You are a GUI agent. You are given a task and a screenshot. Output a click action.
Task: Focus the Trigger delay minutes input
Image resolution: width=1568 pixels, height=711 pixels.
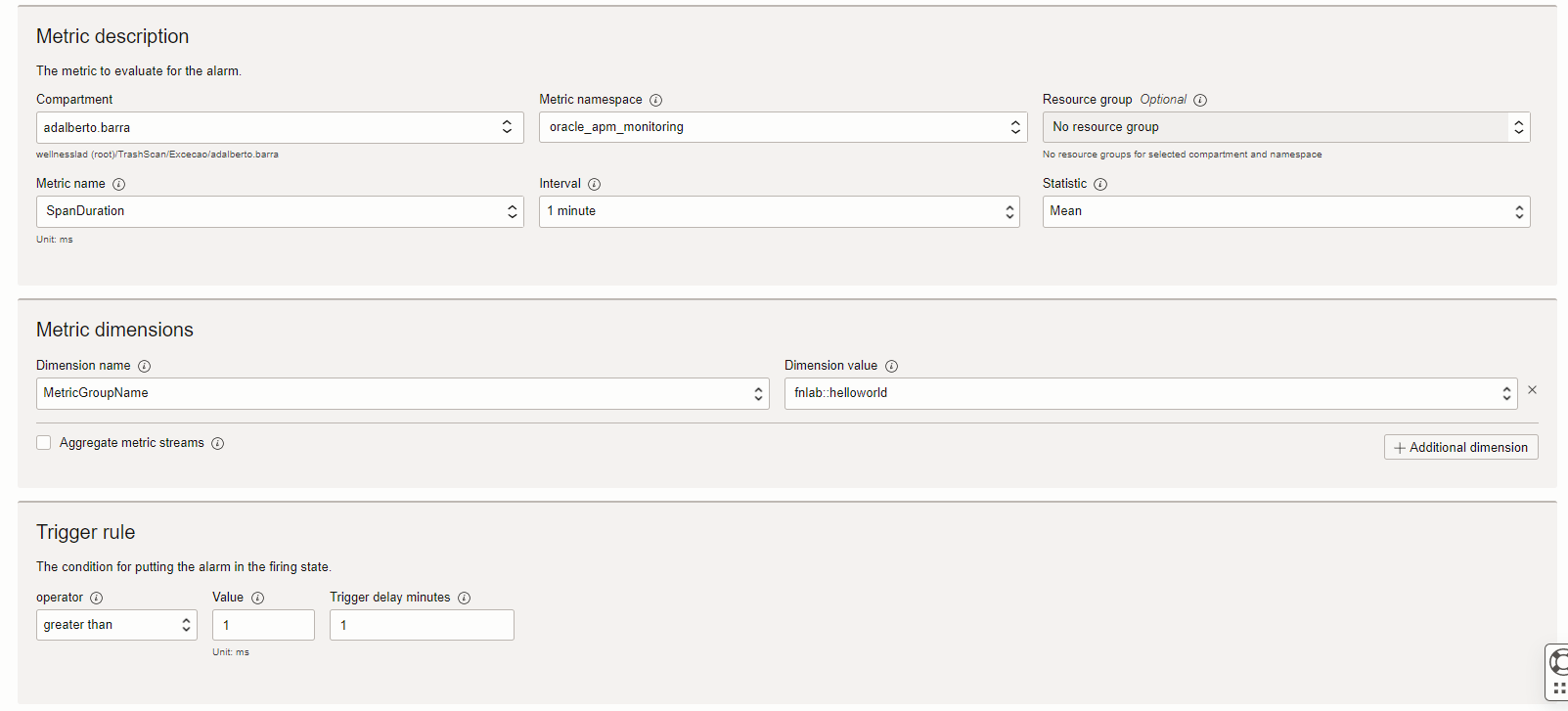[422, 625]
